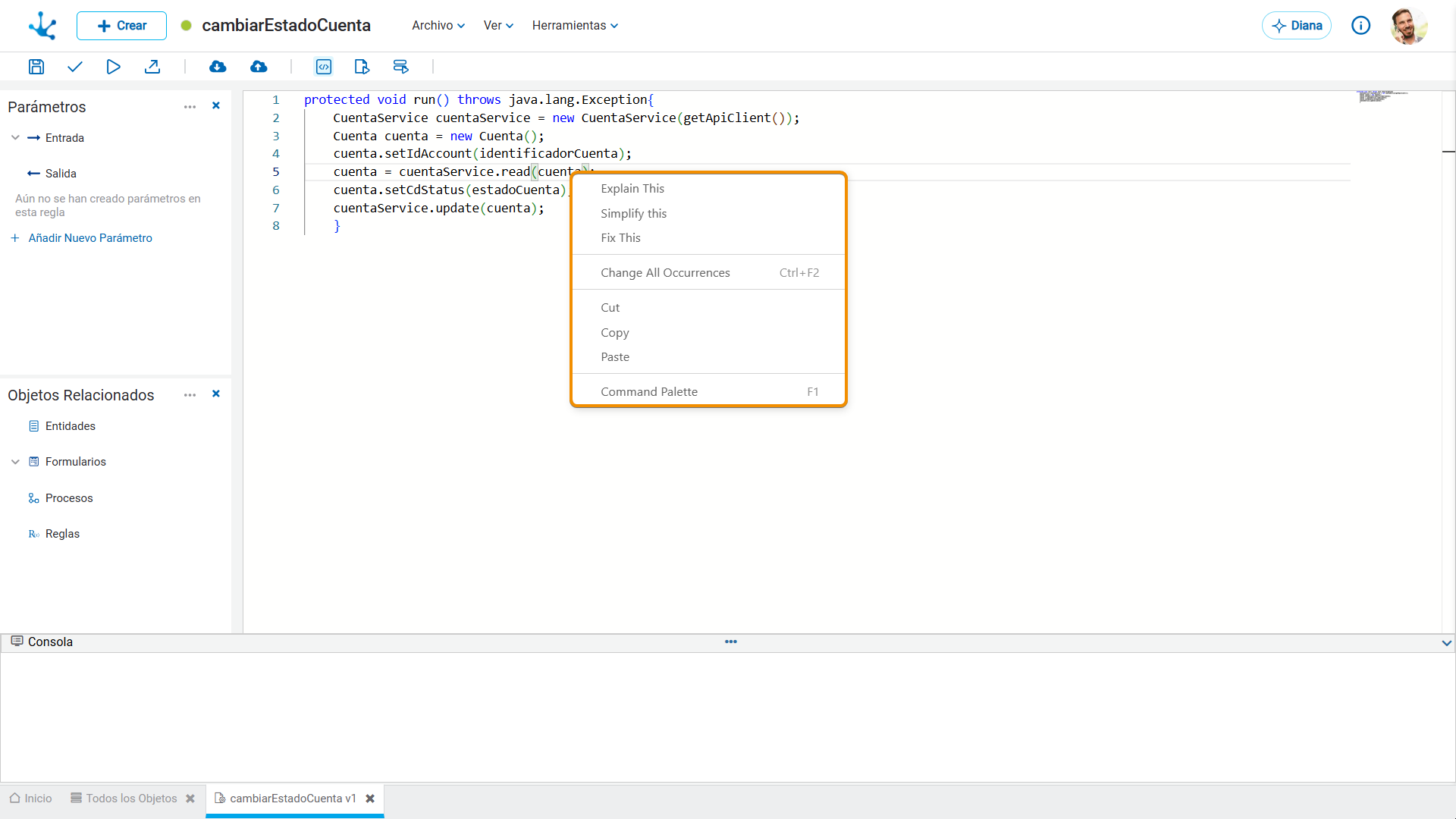Image resolution: width=1456 pixels, height=819 pixels.
Task: Click the document run icon in toolbar
Action: (x=362, y=67)
